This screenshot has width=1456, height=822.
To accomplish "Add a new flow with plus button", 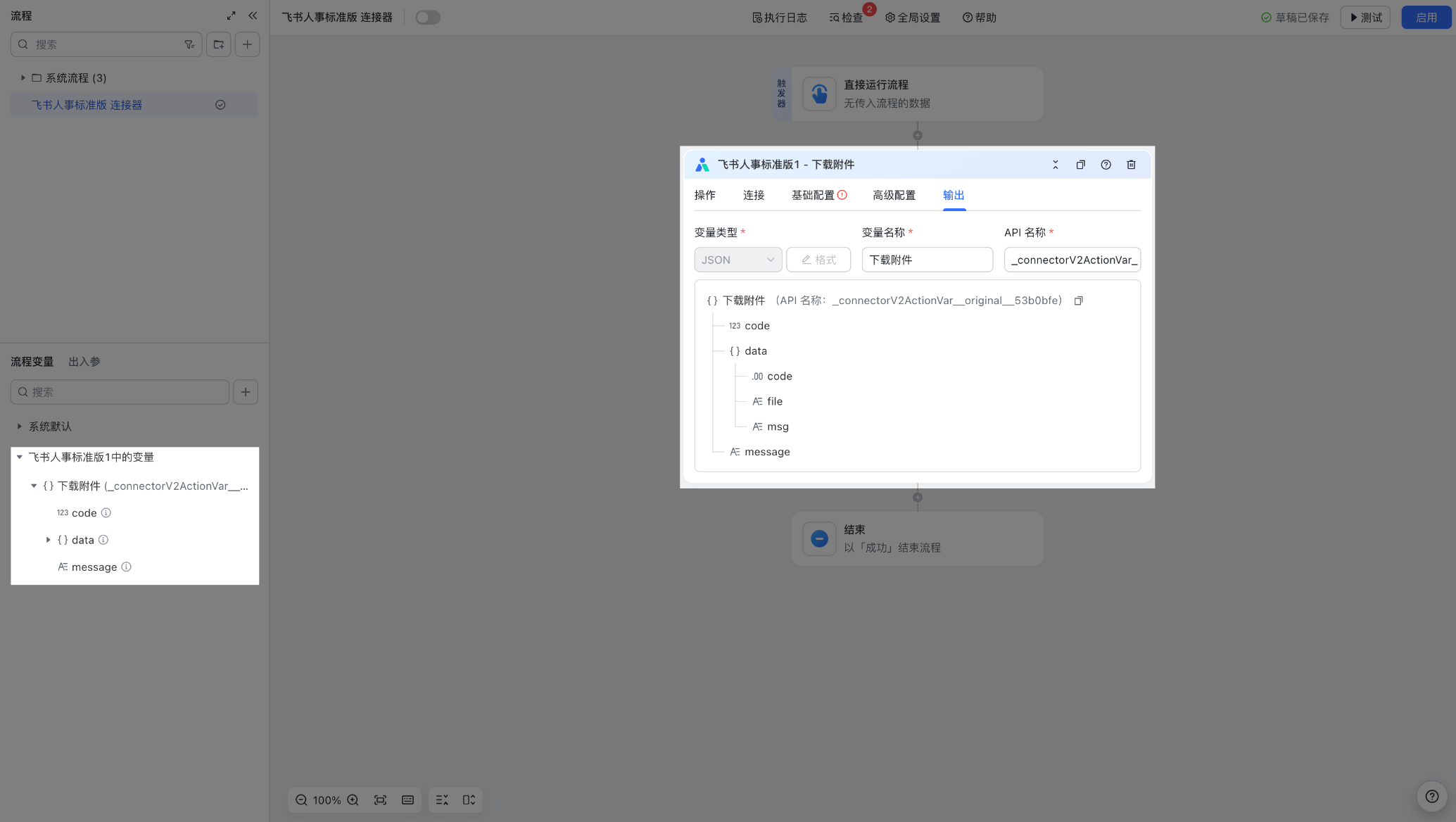I will (247, 44).
